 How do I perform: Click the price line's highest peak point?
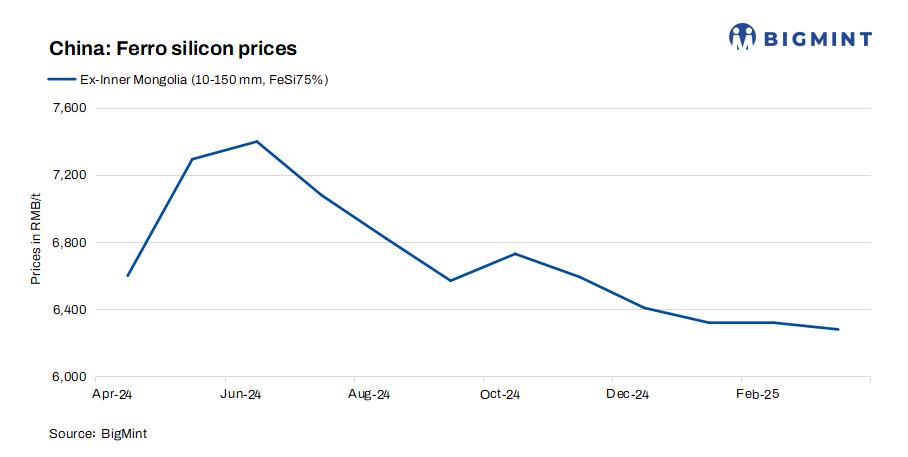pos(257,141)
